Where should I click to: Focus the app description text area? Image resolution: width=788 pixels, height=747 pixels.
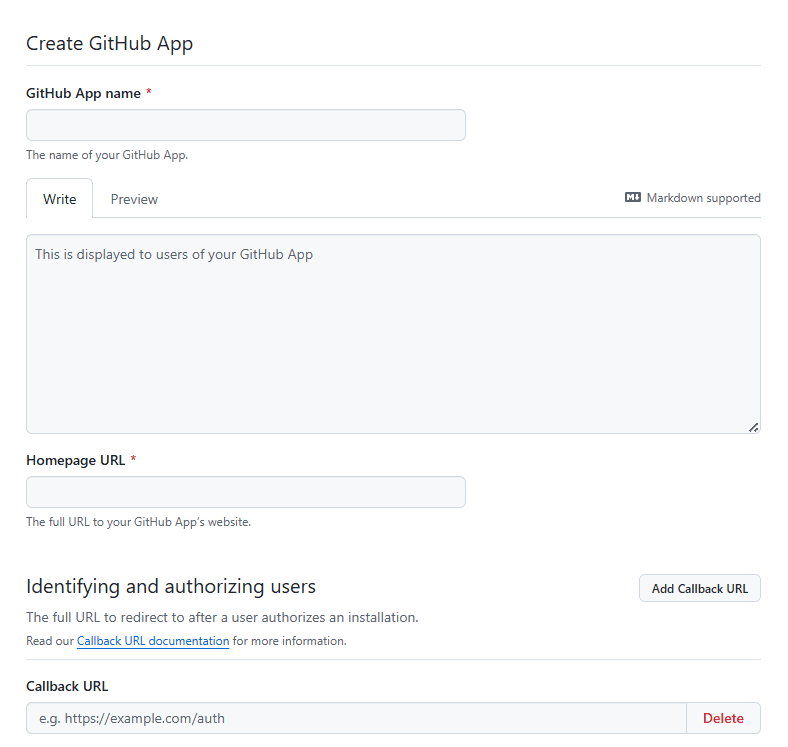[x=393, y=334]
